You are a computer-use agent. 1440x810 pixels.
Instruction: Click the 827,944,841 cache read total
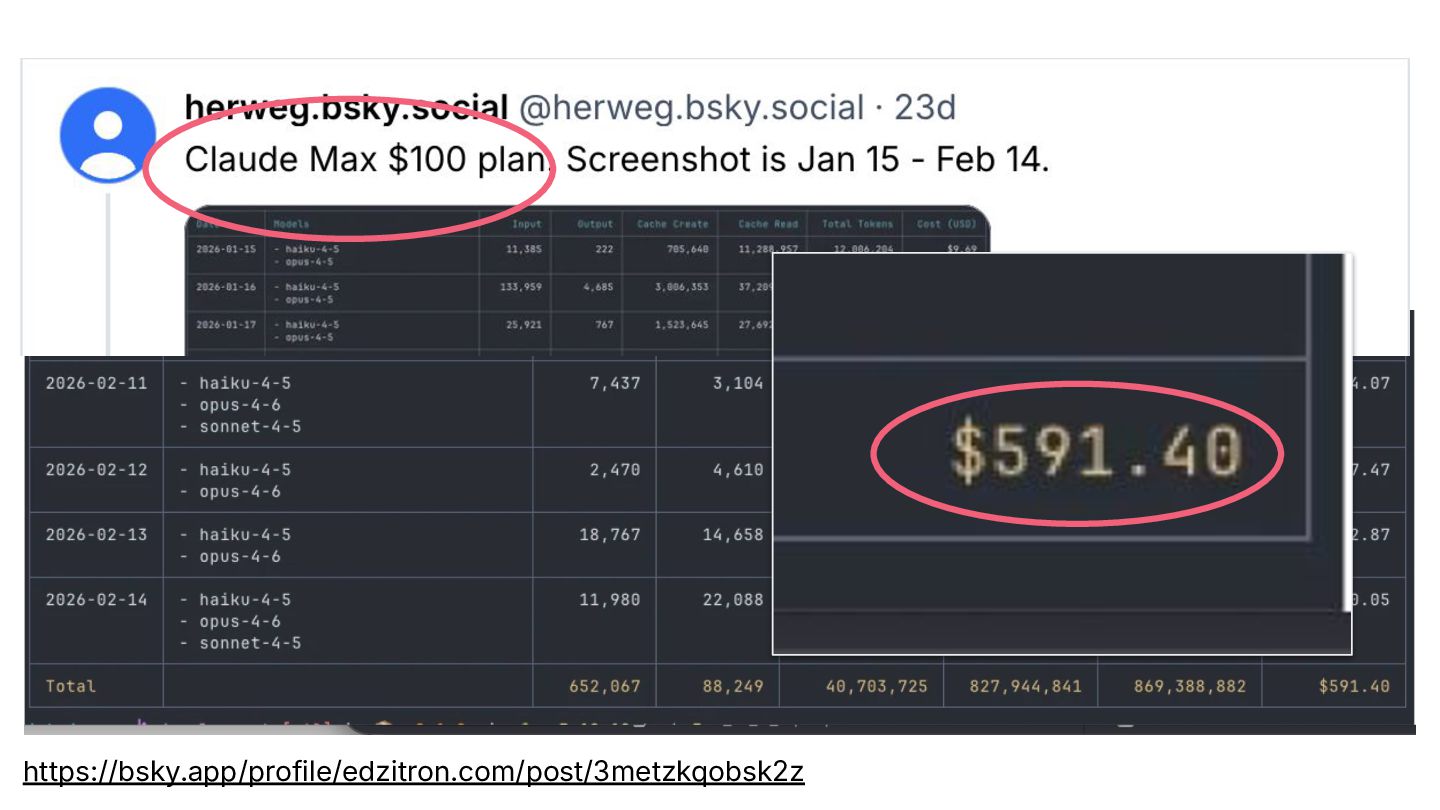[x=1025, y=686]
